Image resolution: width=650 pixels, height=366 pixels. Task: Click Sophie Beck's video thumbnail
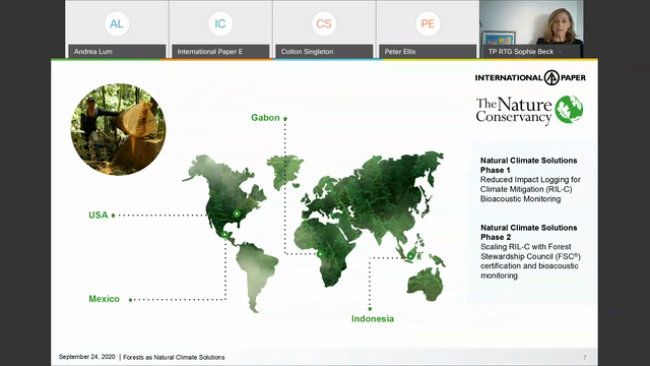coord(531,29)
